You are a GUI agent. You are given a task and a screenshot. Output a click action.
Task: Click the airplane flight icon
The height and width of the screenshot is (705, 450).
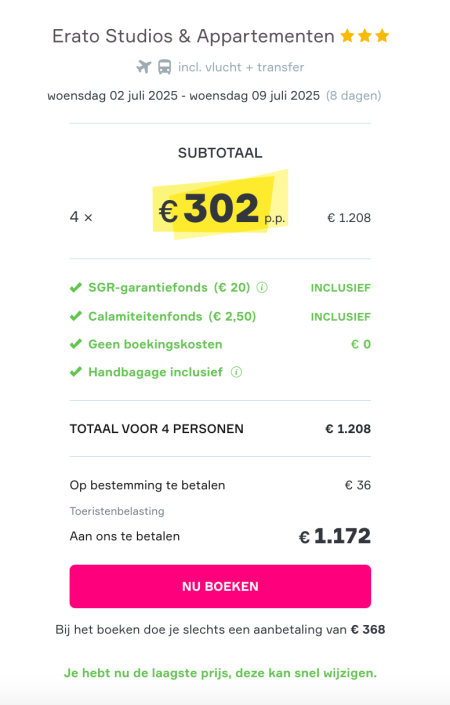click(x=144, y=67)
